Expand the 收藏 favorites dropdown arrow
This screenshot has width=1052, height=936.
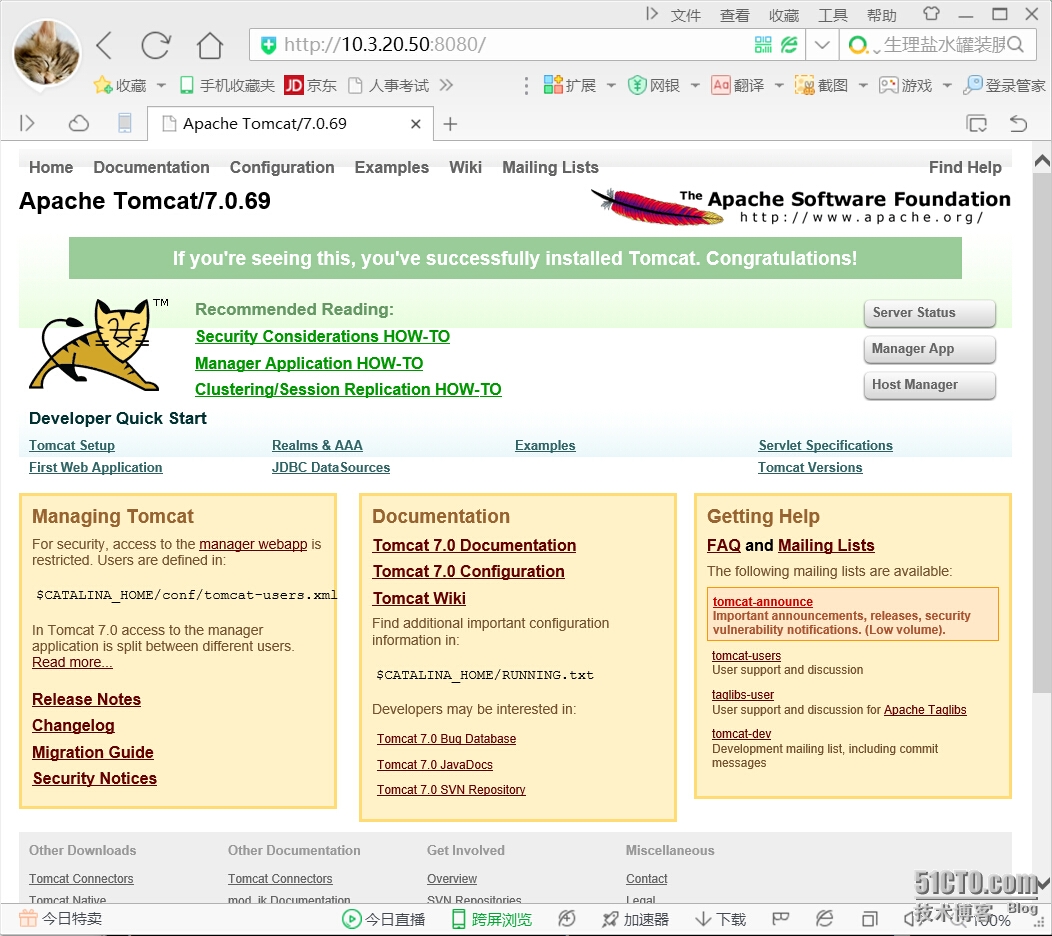[161, 85]
